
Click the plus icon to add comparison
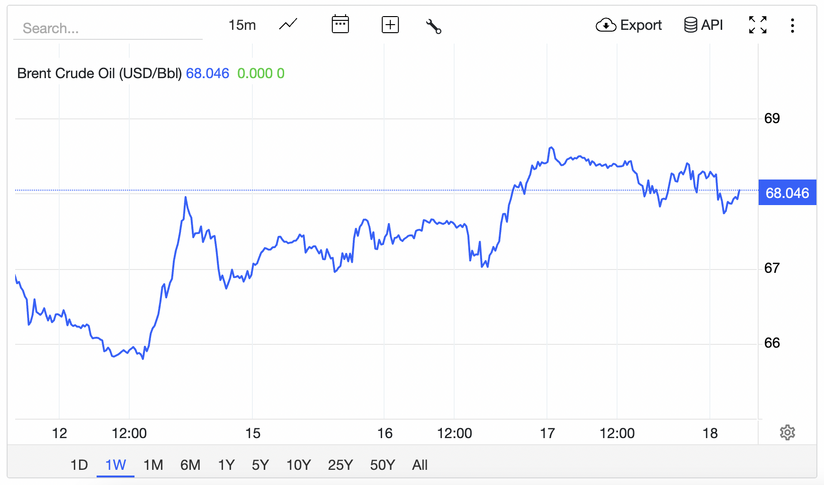[x=390, y=25]
